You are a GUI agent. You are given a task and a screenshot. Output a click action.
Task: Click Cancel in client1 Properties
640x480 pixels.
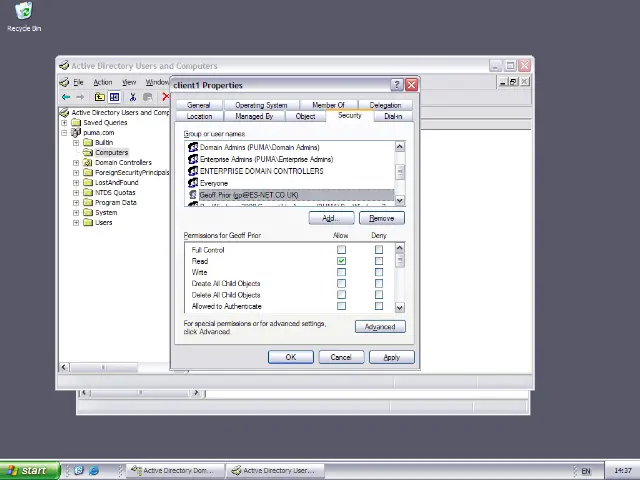coord(341,357)
